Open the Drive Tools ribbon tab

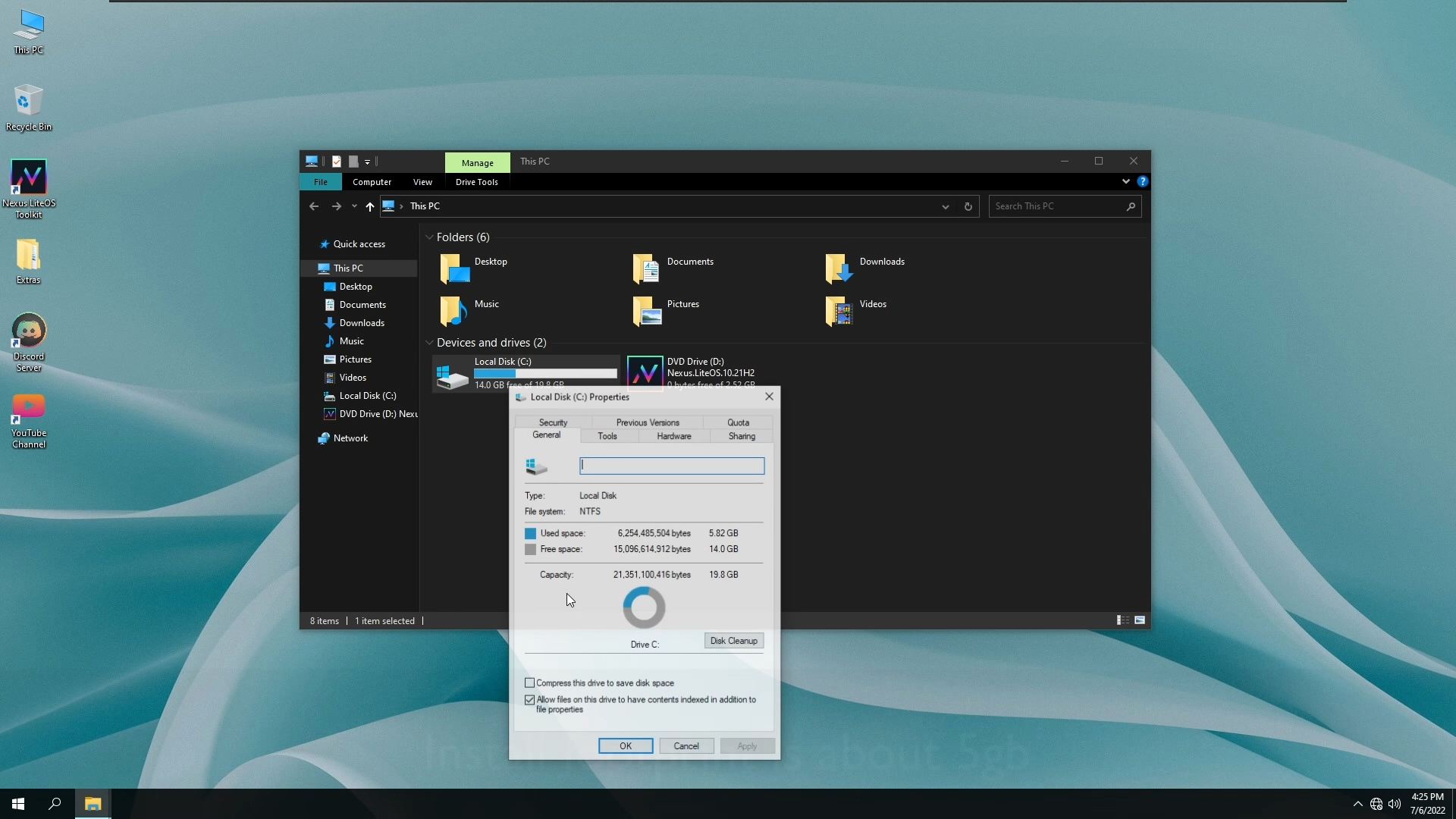[476, 182]
